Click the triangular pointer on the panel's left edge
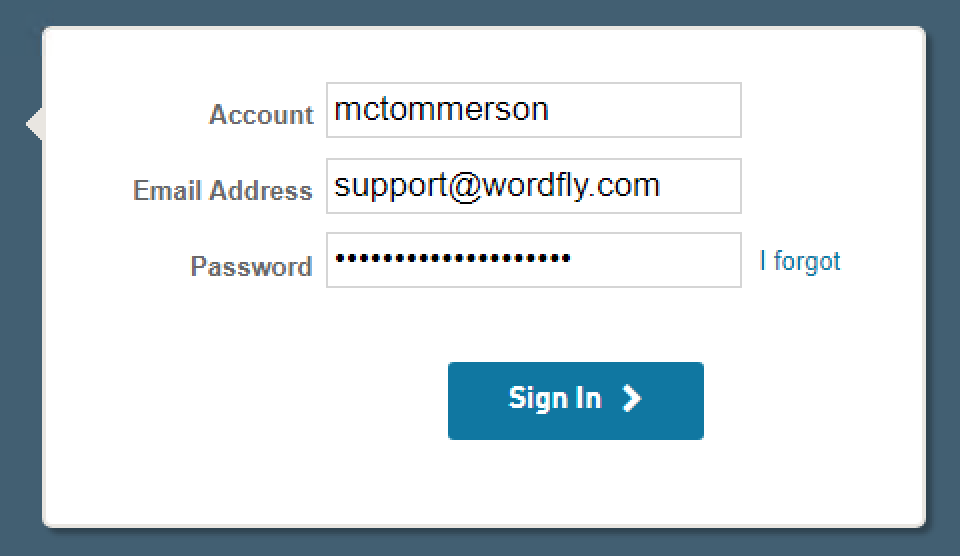This screenshot has width=960, height=556. [x=34, y=124]
